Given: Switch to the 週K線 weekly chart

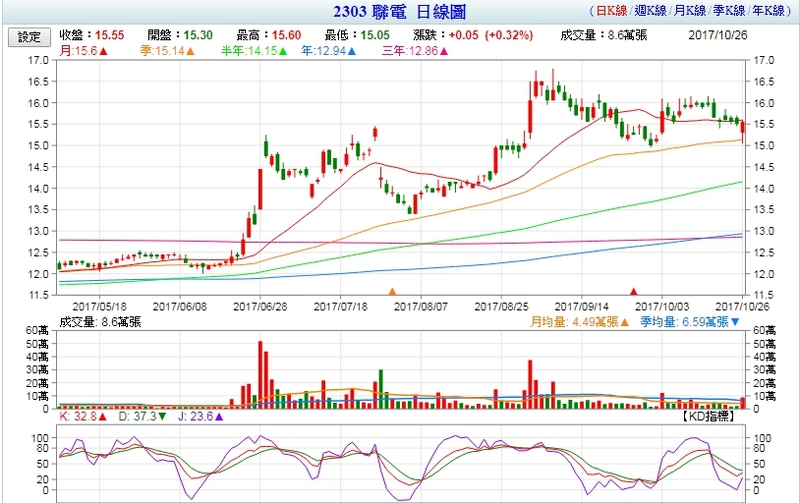Looking at the screenshot, I should [651, 11].
